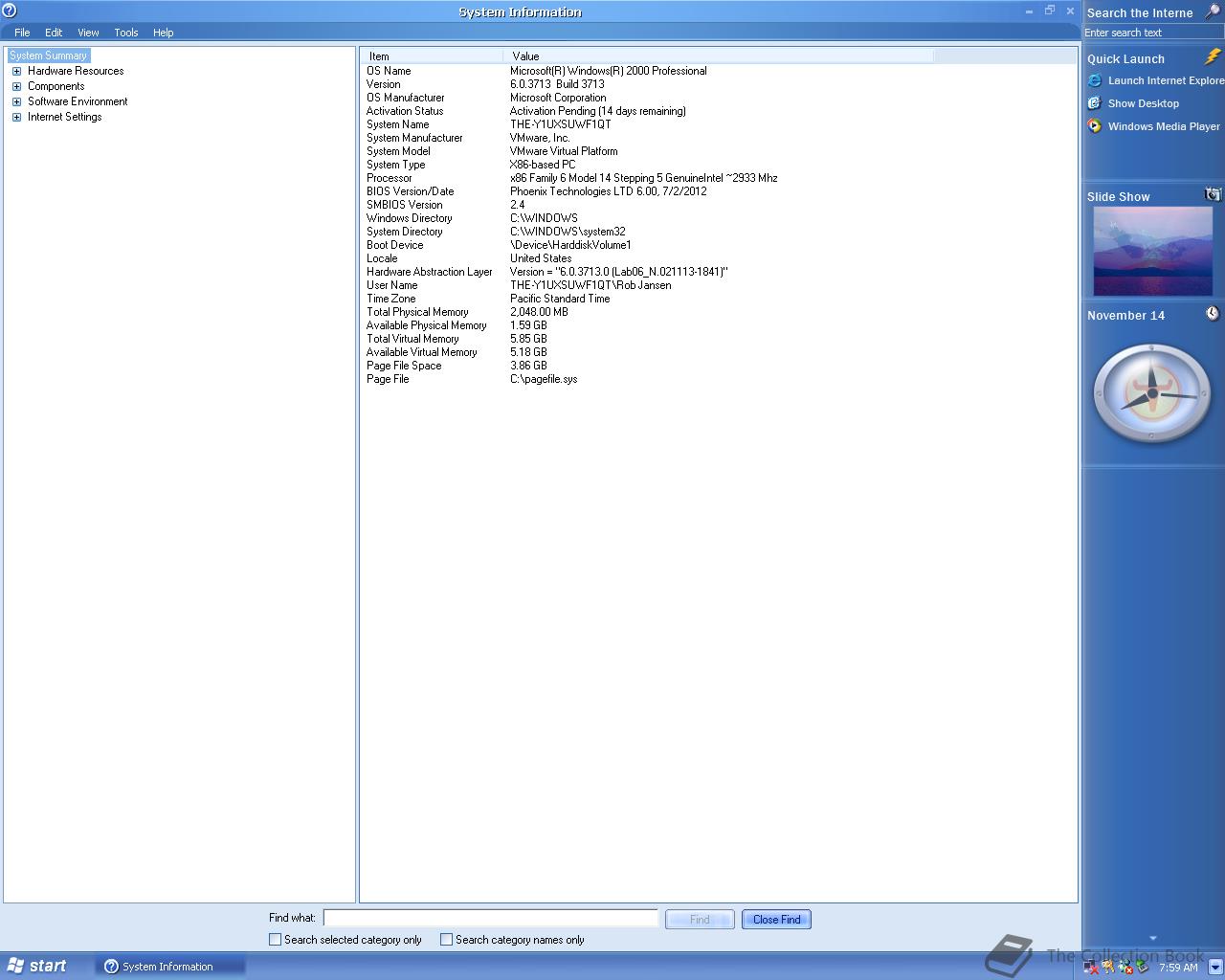The height and width of the screenshot is (980, 1225).
Task: Expand Components tree node
Action: point(16,86)
